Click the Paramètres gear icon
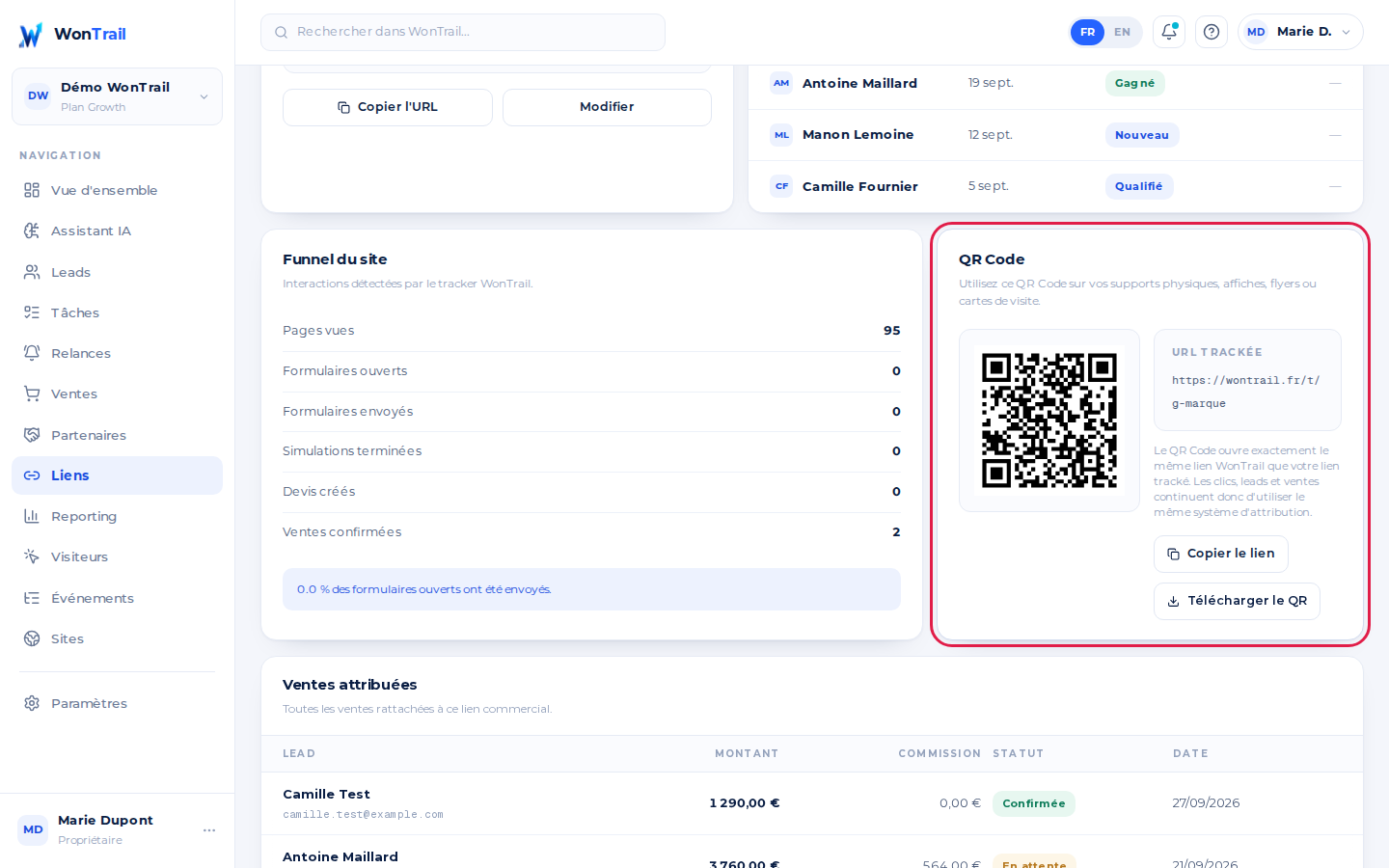This screenshot has width=1389, height=868. pyautogui.click(x=32, y=703)
